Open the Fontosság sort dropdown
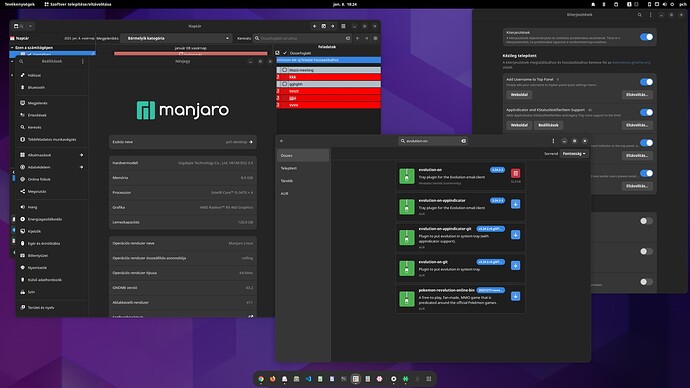 pos(574,154)
